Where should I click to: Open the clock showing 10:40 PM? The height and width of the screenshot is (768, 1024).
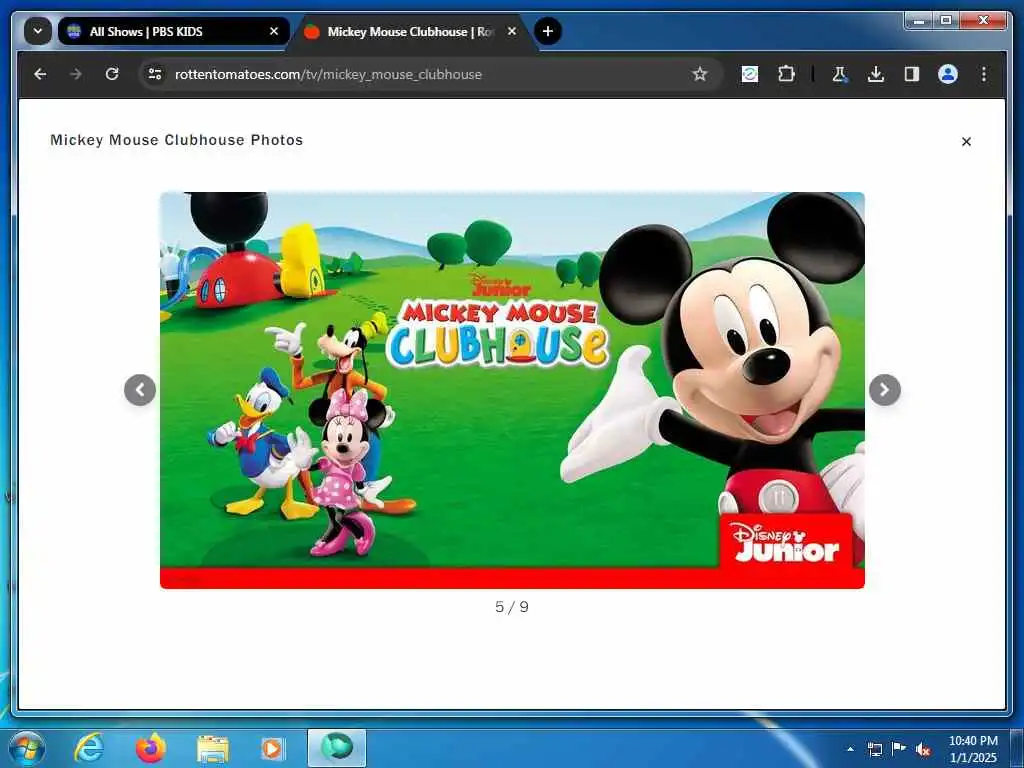[x=973, y=749]
